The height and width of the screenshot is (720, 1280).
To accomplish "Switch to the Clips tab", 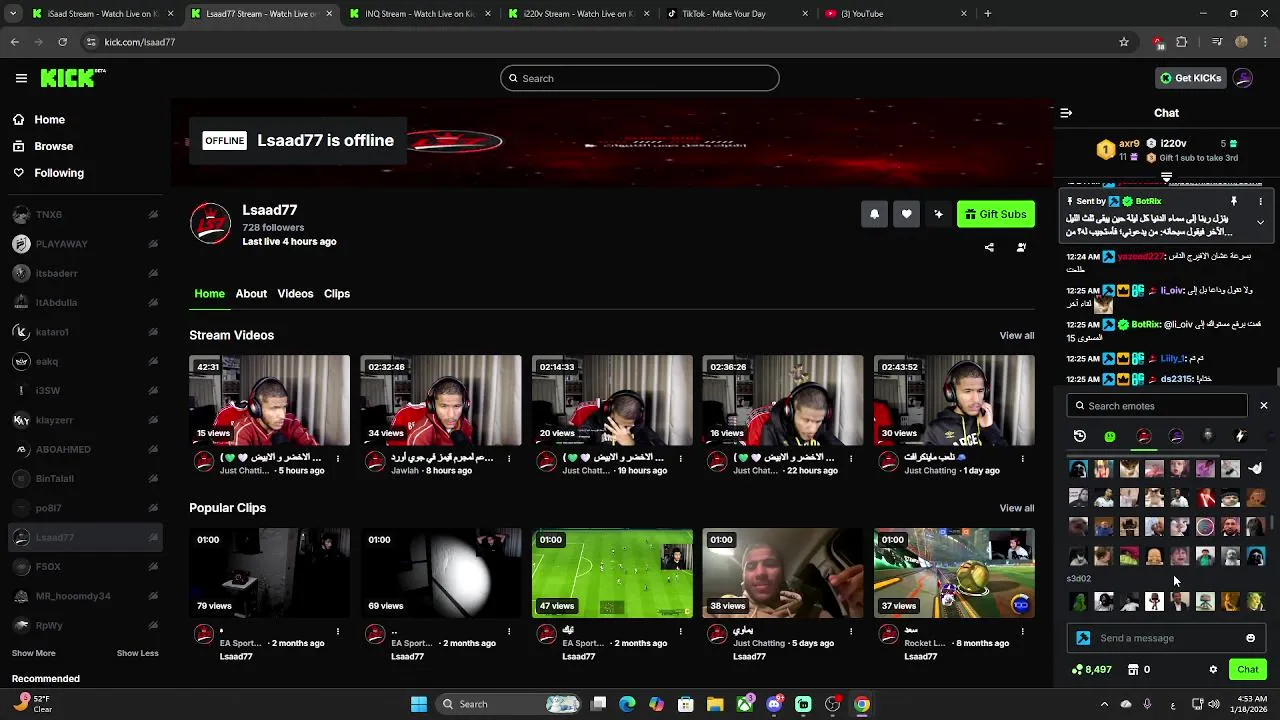I will pos(337,294).
